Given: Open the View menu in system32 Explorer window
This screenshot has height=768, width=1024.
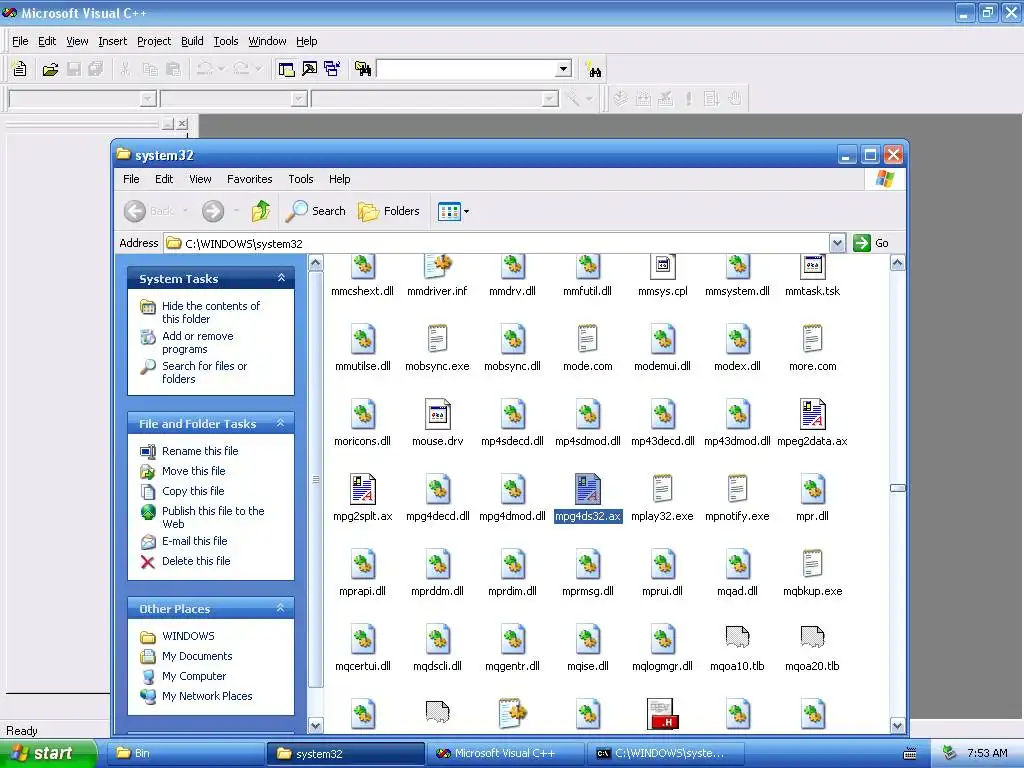Looking at the screenshot, I should 200,179.
